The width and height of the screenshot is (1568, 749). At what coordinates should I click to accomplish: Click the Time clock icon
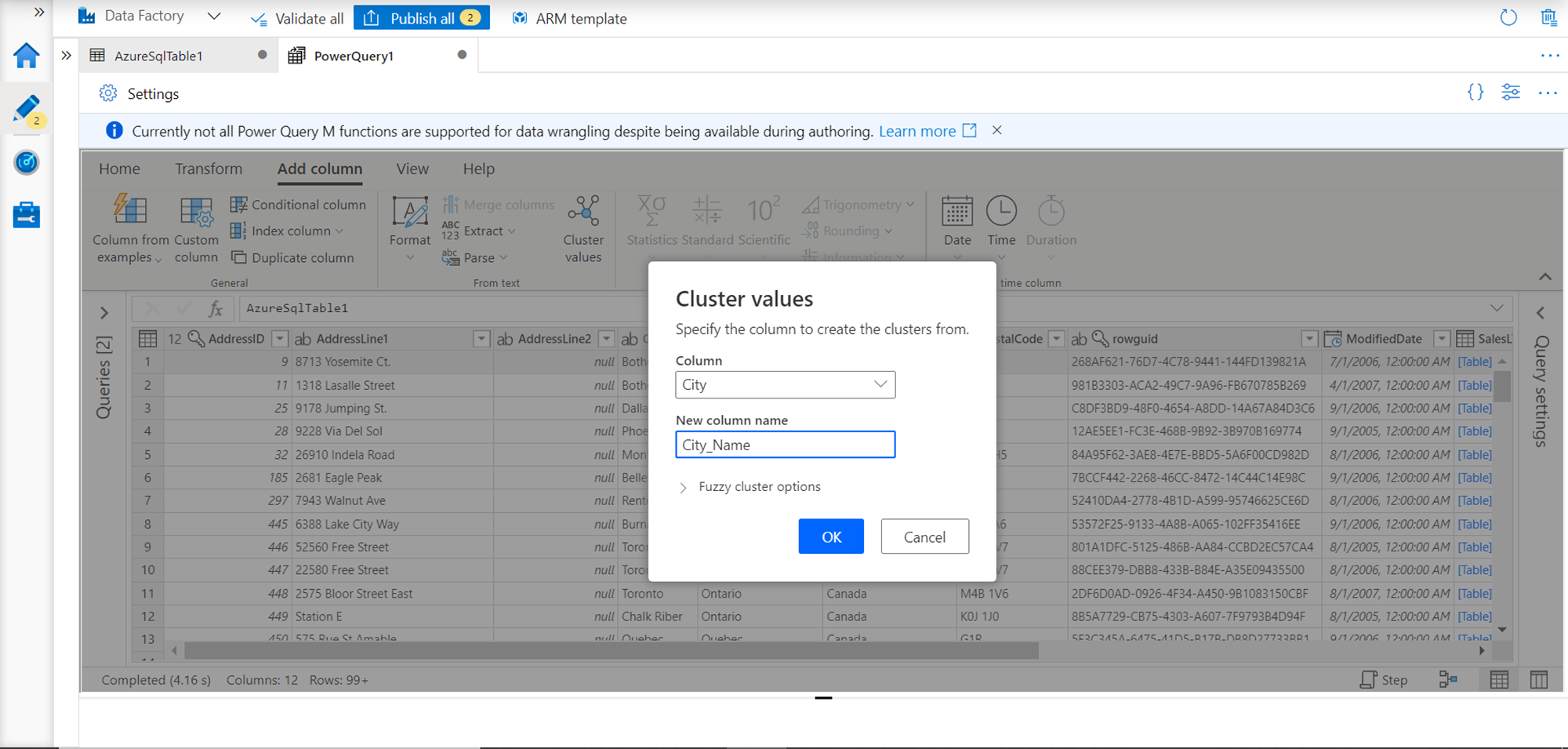[1001, 210]
